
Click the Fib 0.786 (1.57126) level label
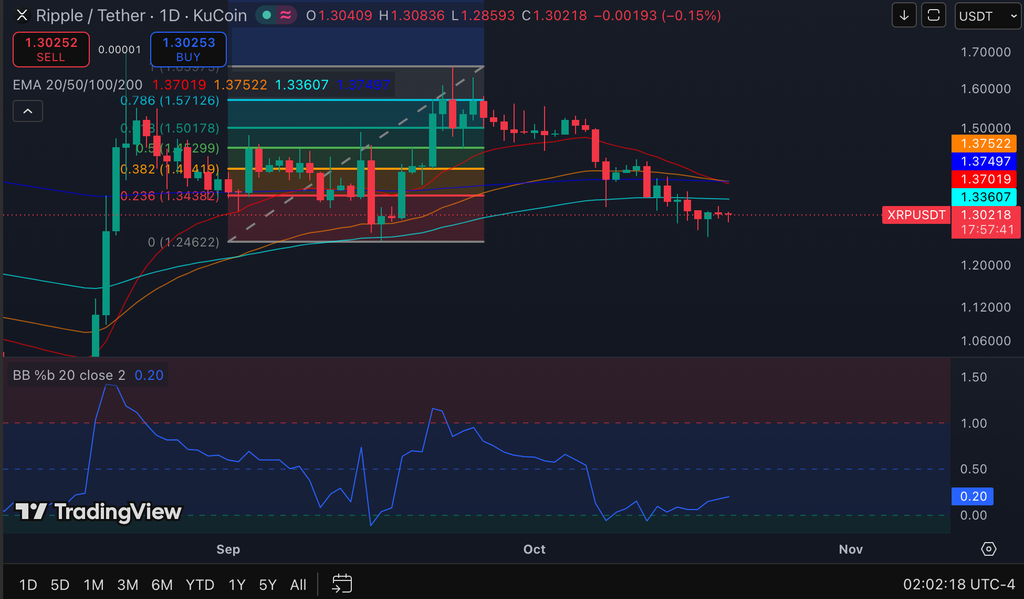[x=170, y=101]
